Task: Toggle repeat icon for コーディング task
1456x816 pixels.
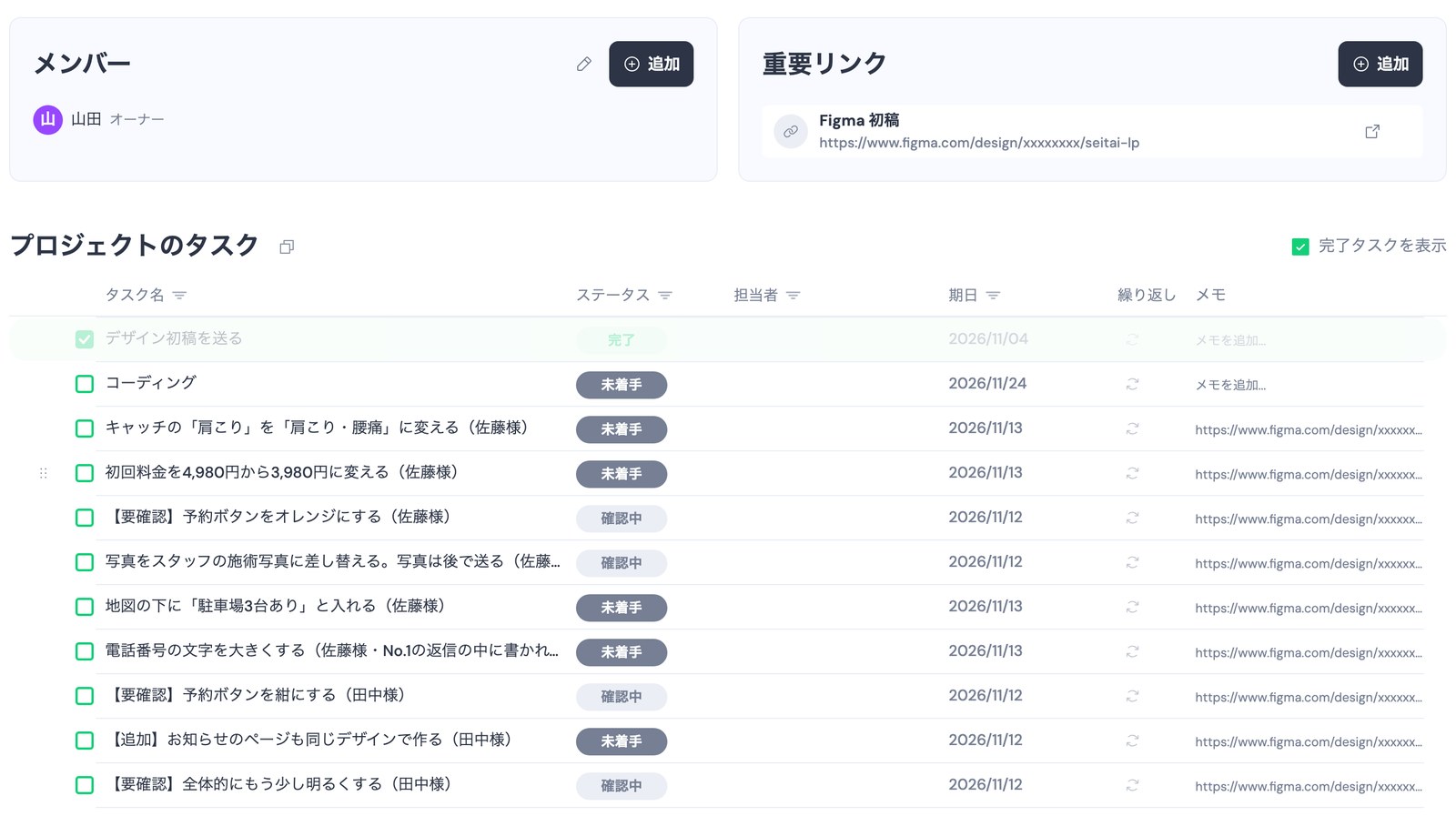Action: click(x=1132, y=384)
